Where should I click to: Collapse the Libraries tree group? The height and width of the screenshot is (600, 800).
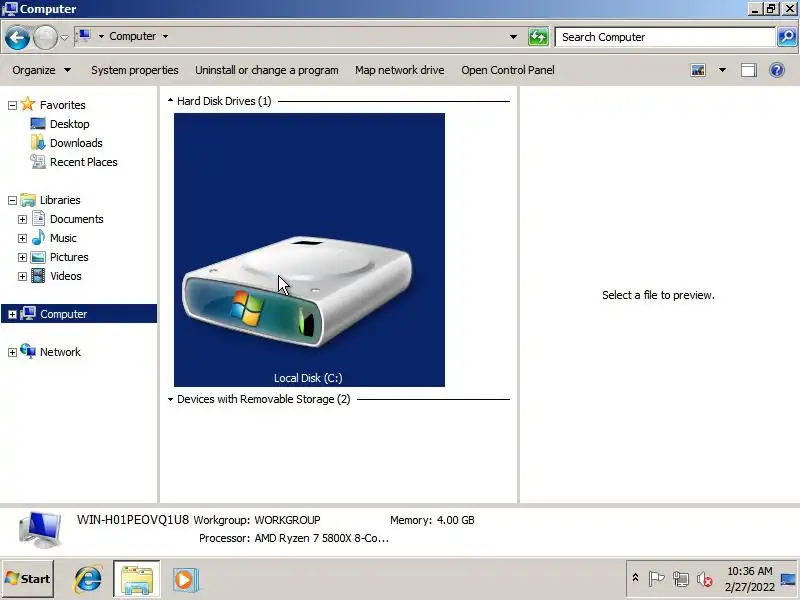[12, 201]
